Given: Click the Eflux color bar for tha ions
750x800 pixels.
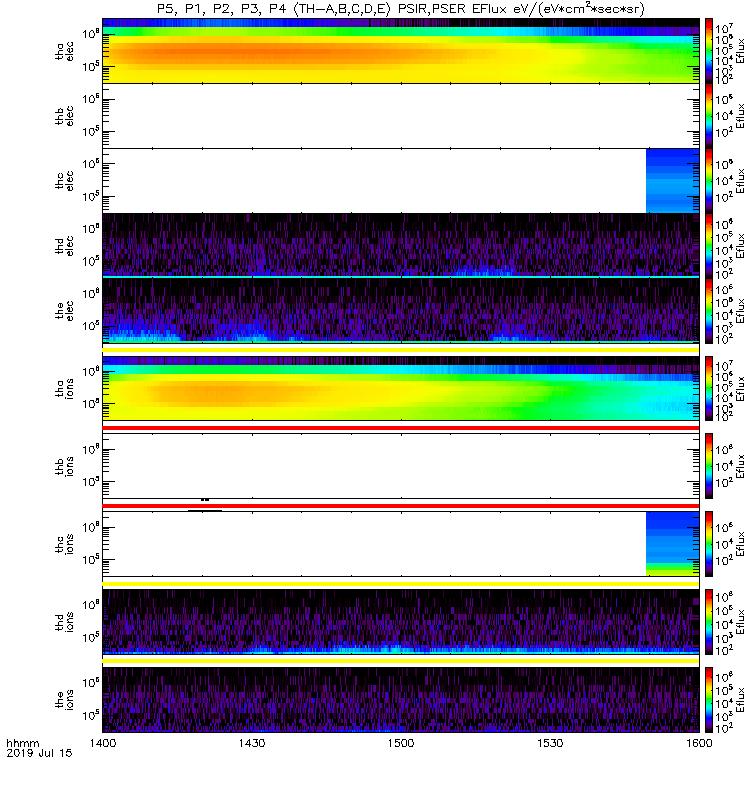Looking at the screenshot, I should [709, 388].
